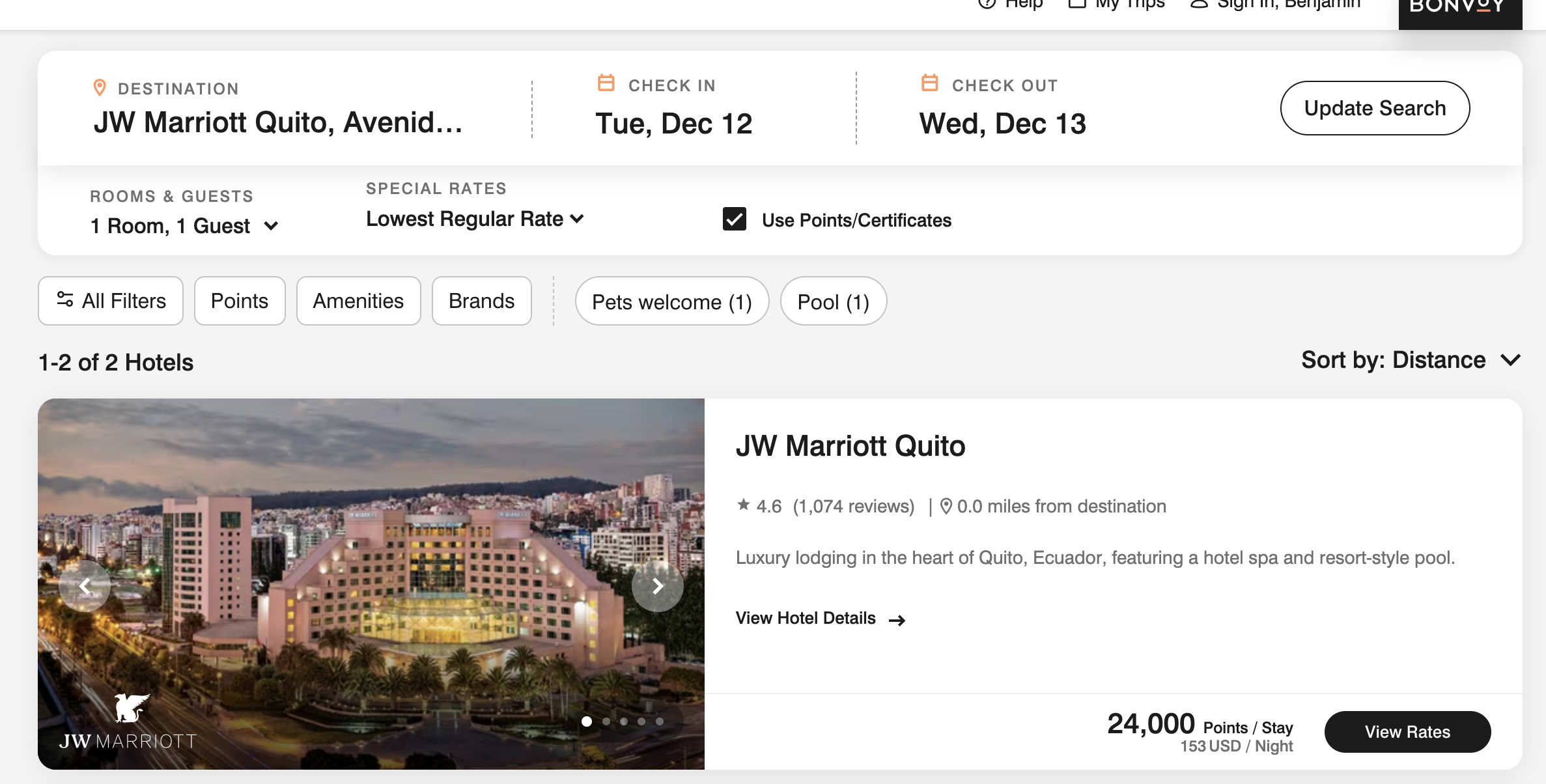Open the check-in calendar icon
Screen dimensions: 1546x784
coord(606,83)
